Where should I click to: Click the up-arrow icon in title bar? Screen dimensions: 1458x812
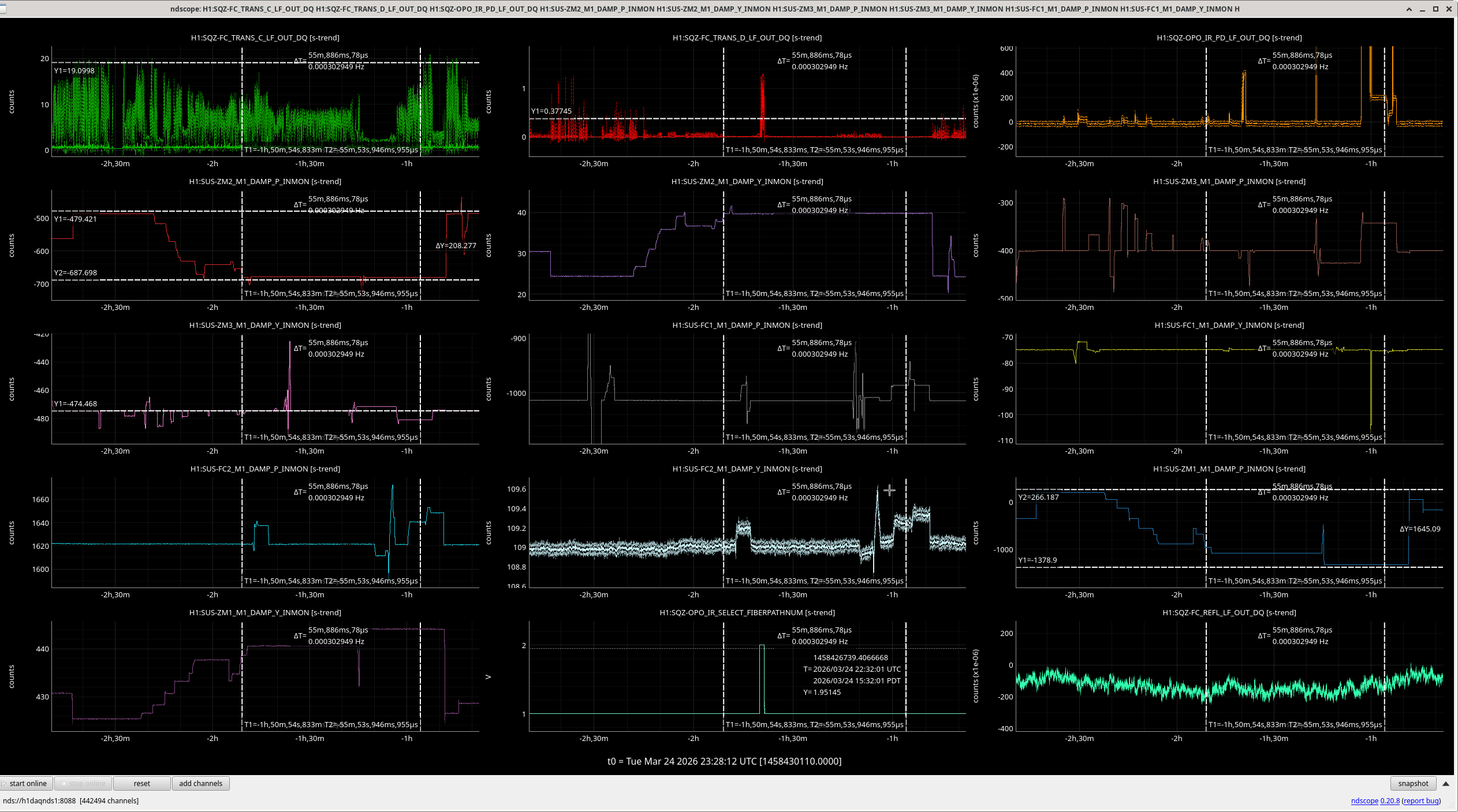click(1409, 9)
